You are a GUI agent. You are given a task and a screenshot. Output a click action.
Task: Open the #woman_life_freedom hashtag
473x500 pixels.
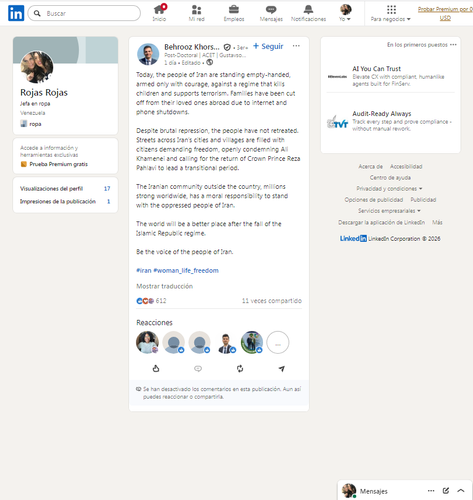(x=186, y=270)
